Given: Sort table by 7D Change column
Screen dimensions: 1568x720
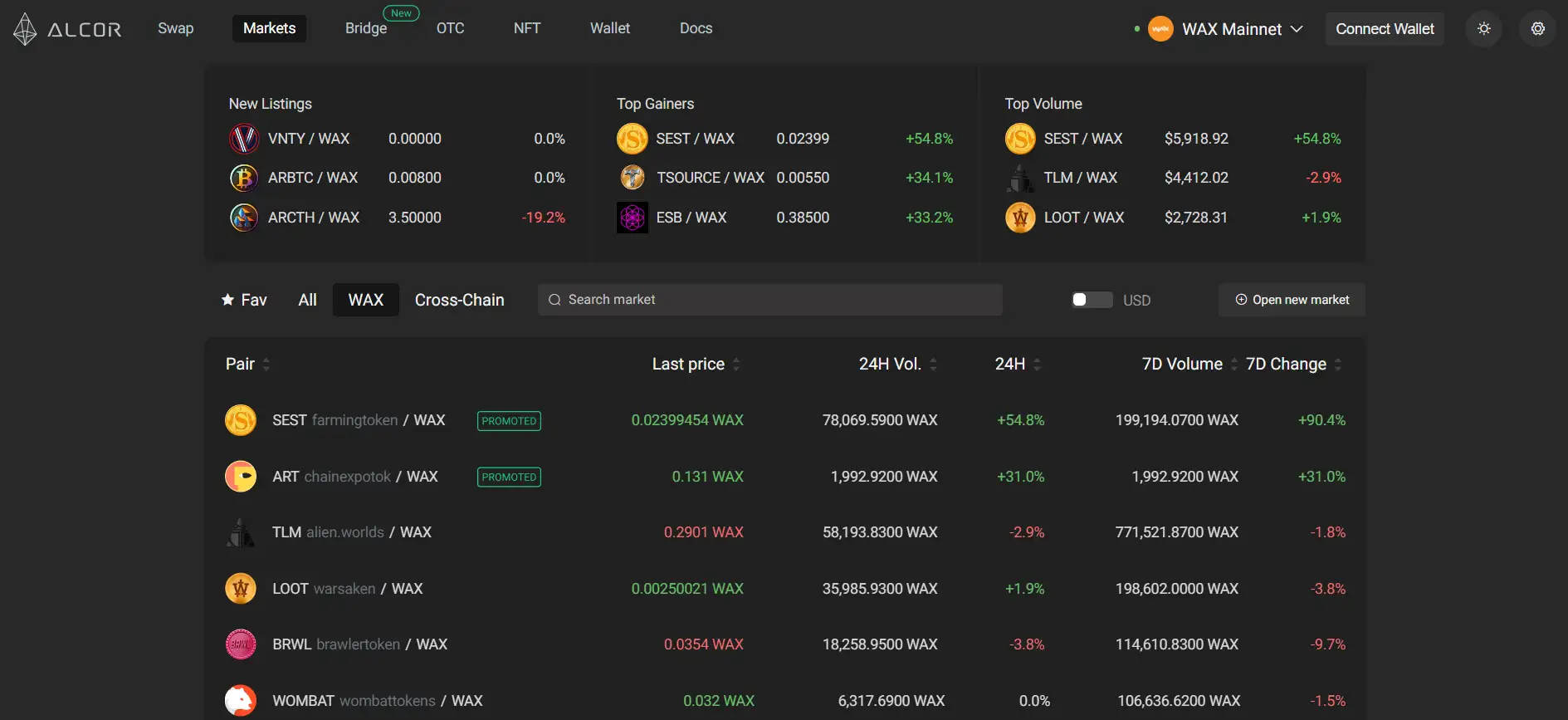Looking at the screenshot, I should click(x=1293, y=364).
